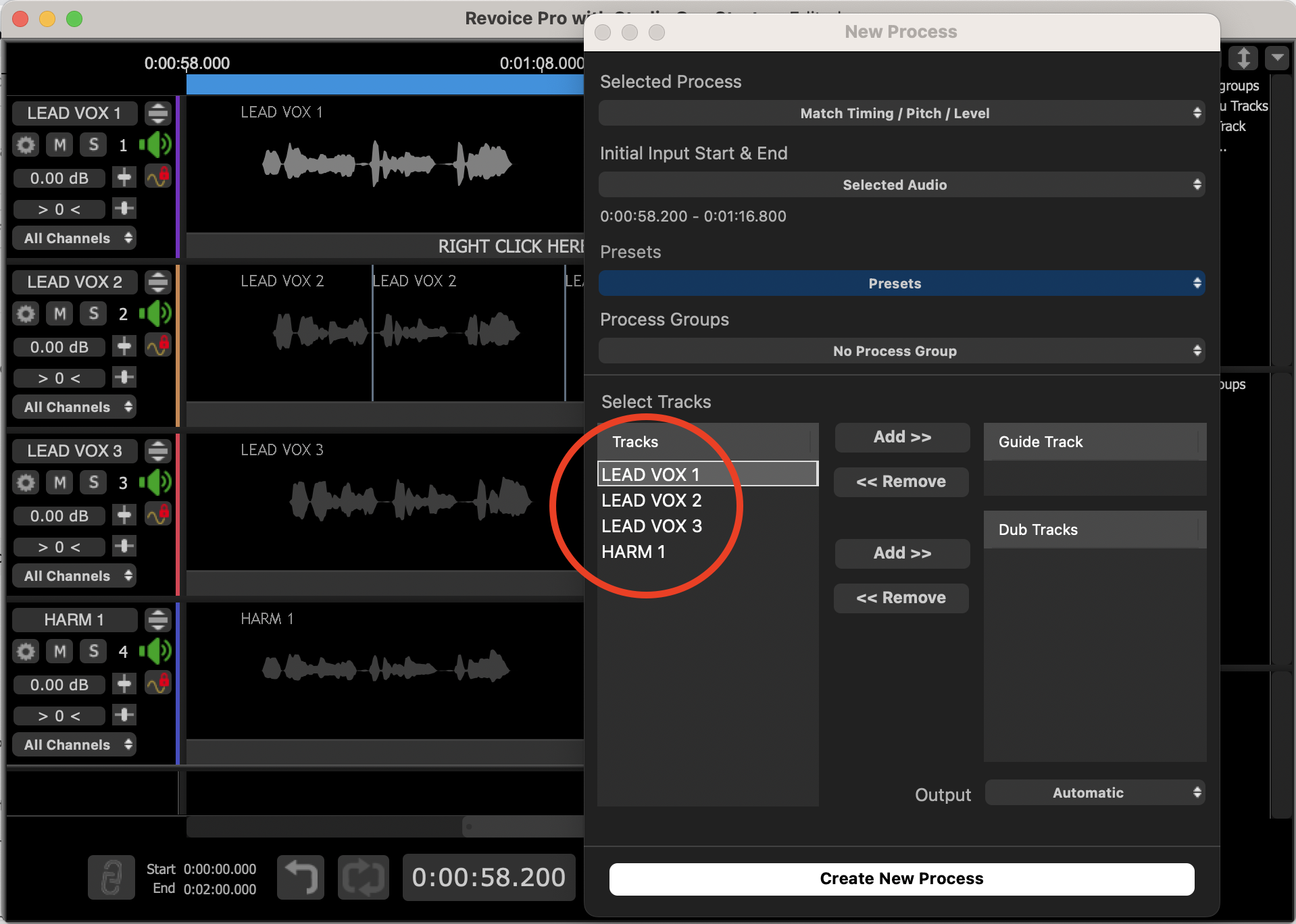
Task: Click the drag handle icon beside HARM 1 name
Action: coord(158,619)
